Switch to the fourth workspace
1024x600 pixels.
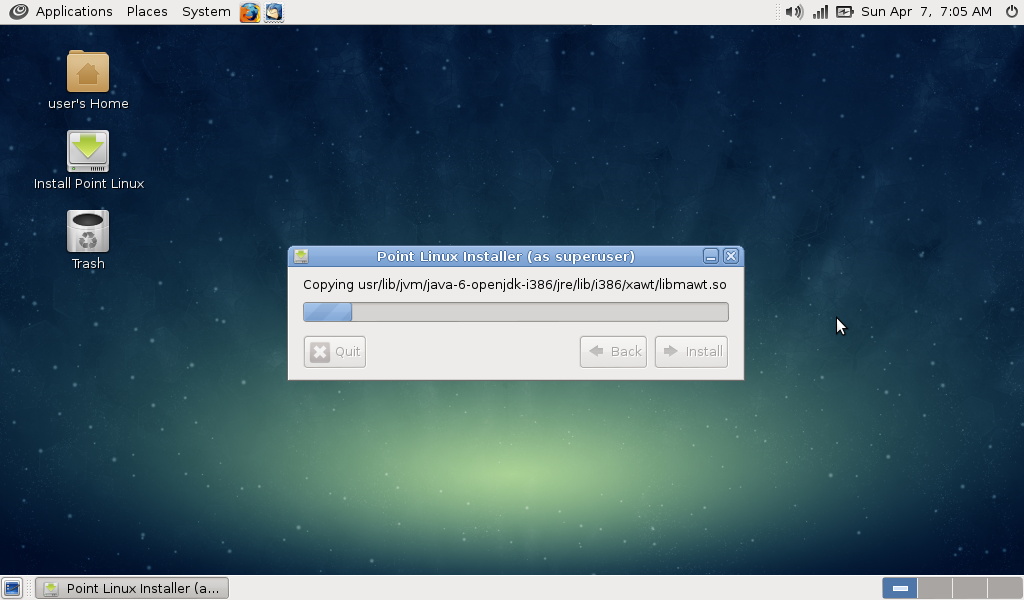pyautogui.click(x=1004, y=588)
